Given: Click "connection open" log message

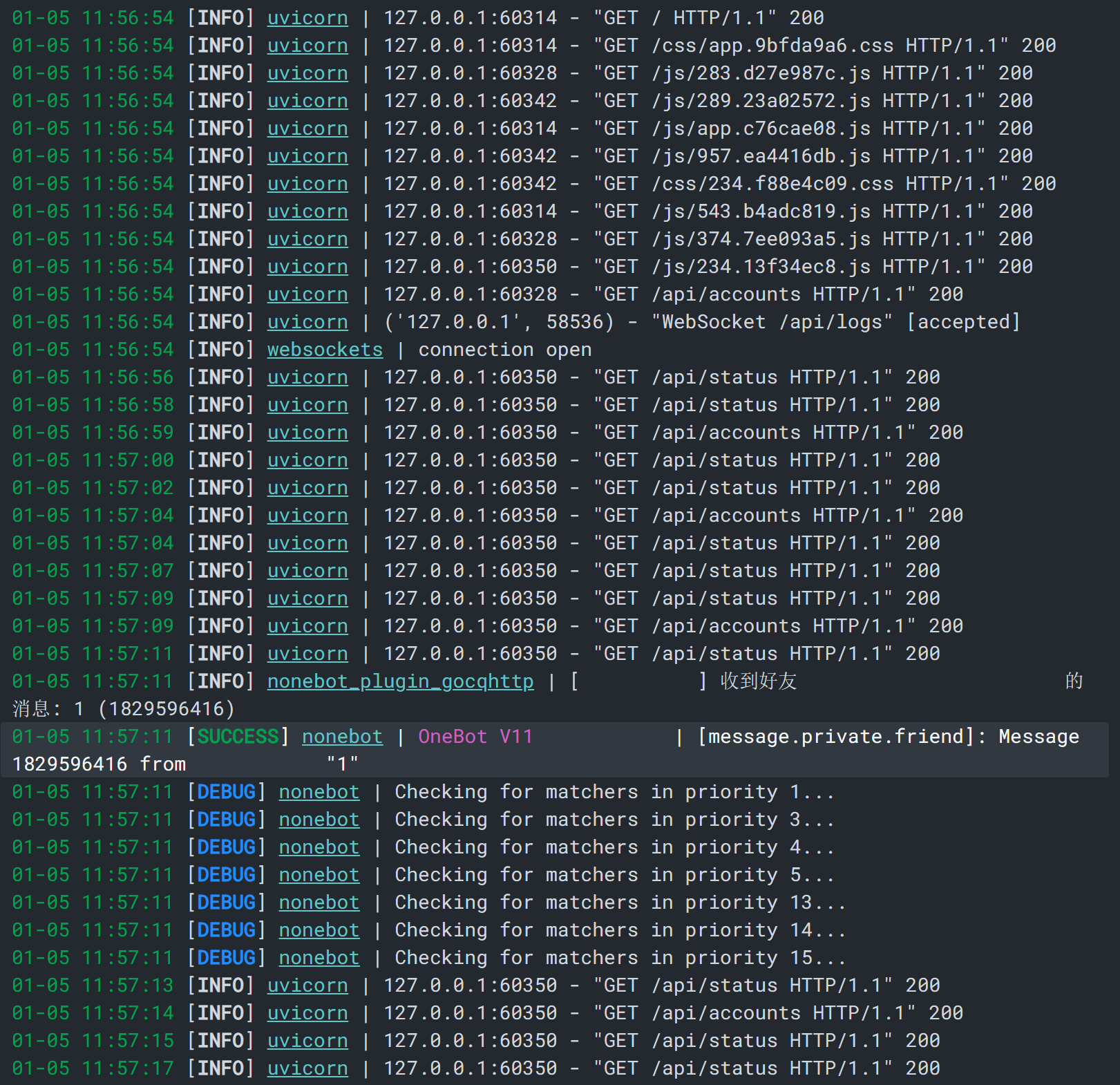Looking at the screenshot, I should click(x=505, y=350).
